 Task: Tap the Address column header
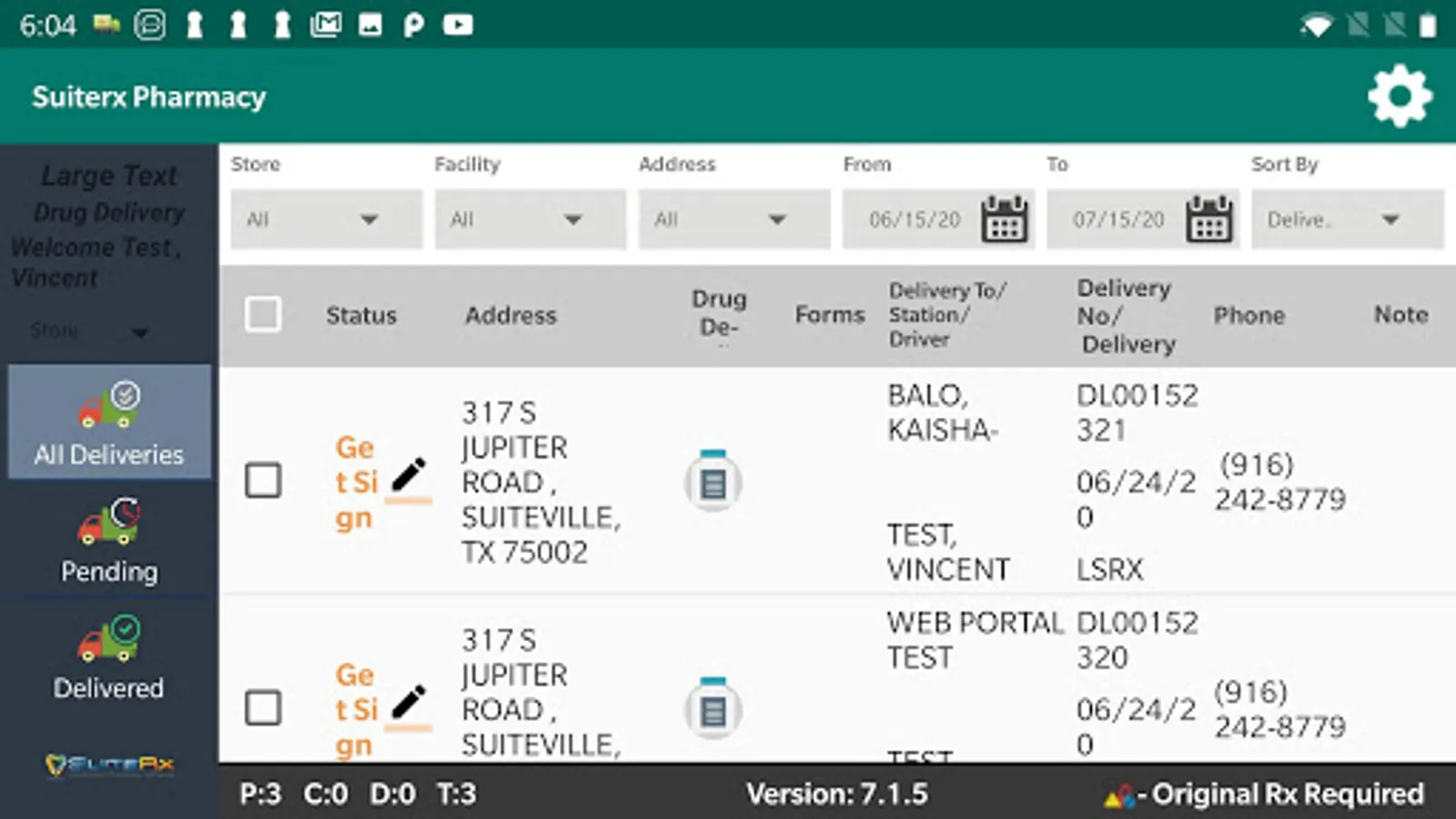pos(511,315)
